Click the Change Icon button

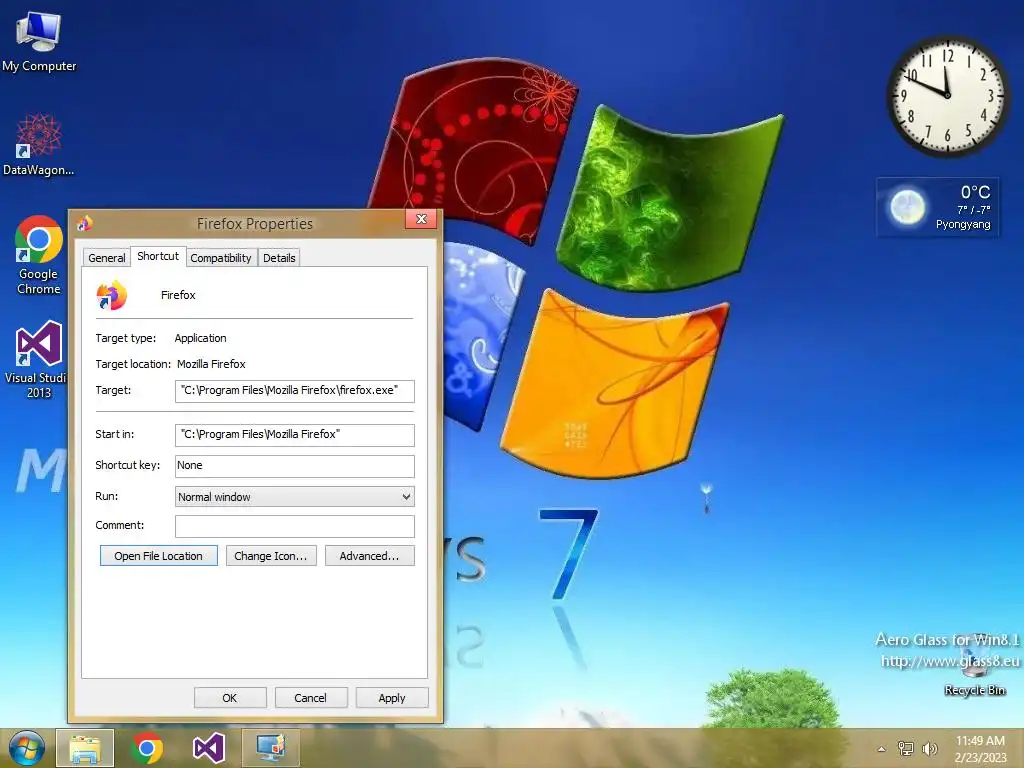(x=271, y=556)
